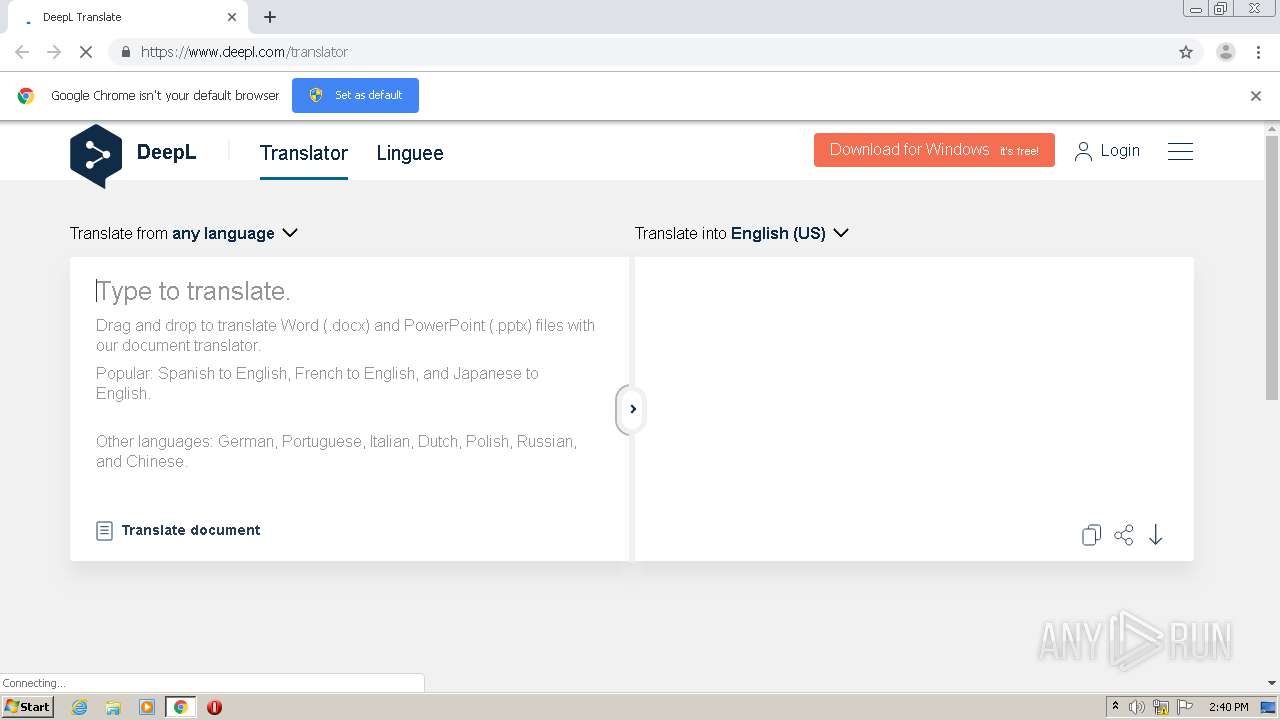Viewport: 1280px width, 720px height.
Task: Click the page vertical scrollbar thumb
Action: [1272, 268]
